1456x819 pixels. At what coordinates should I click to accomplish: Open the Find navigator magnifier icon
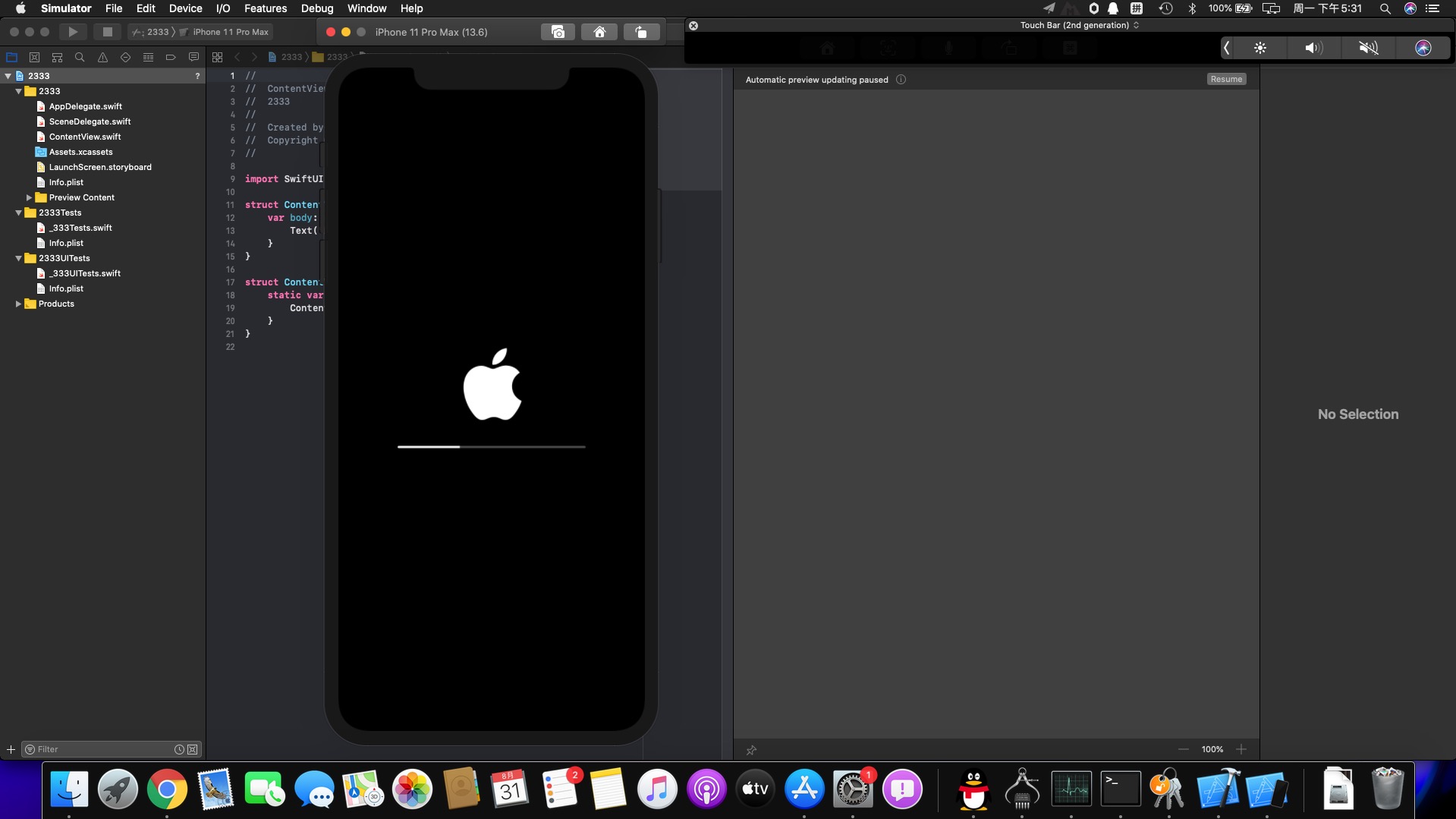tap(80, 57)
